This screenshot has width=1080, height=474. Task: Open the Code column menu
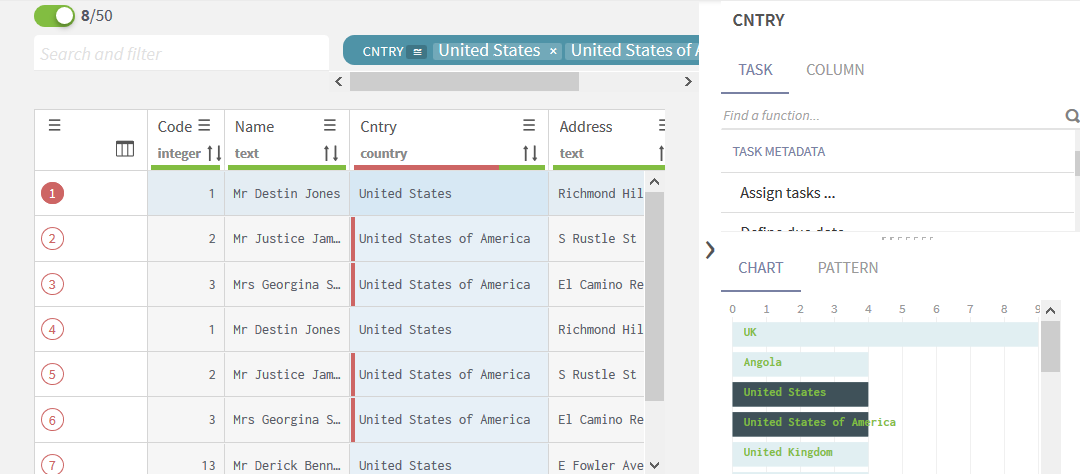point(204,126)
